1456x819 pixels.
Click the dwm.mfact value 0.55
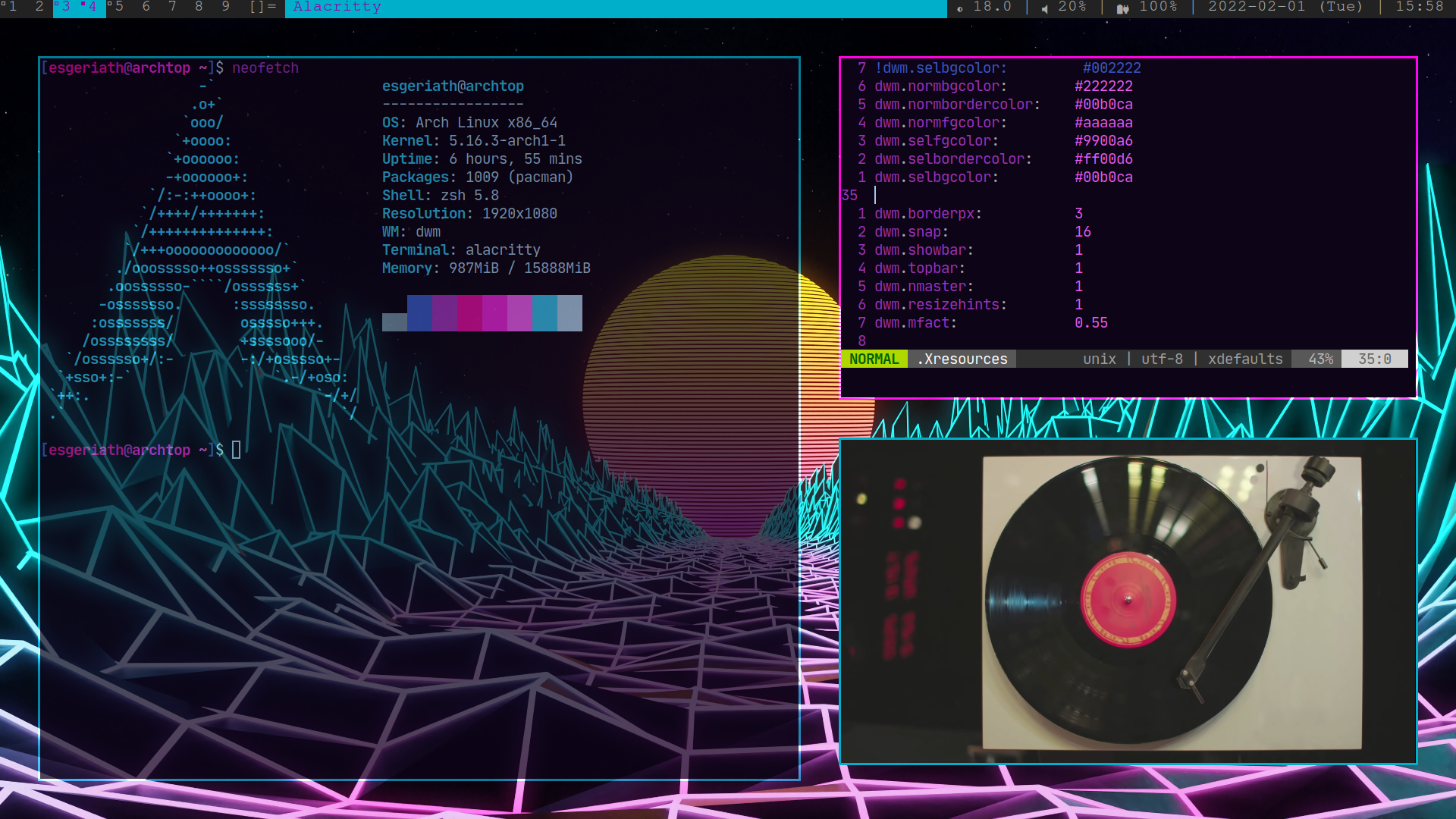click(x=1090, y=323)
